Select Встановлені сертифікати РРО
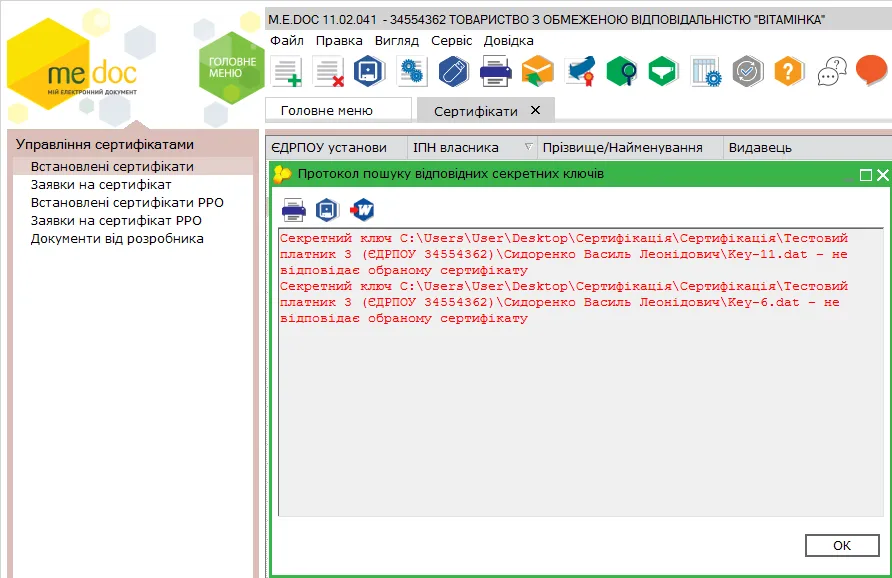892x578 pixels. tap(133, 203)
